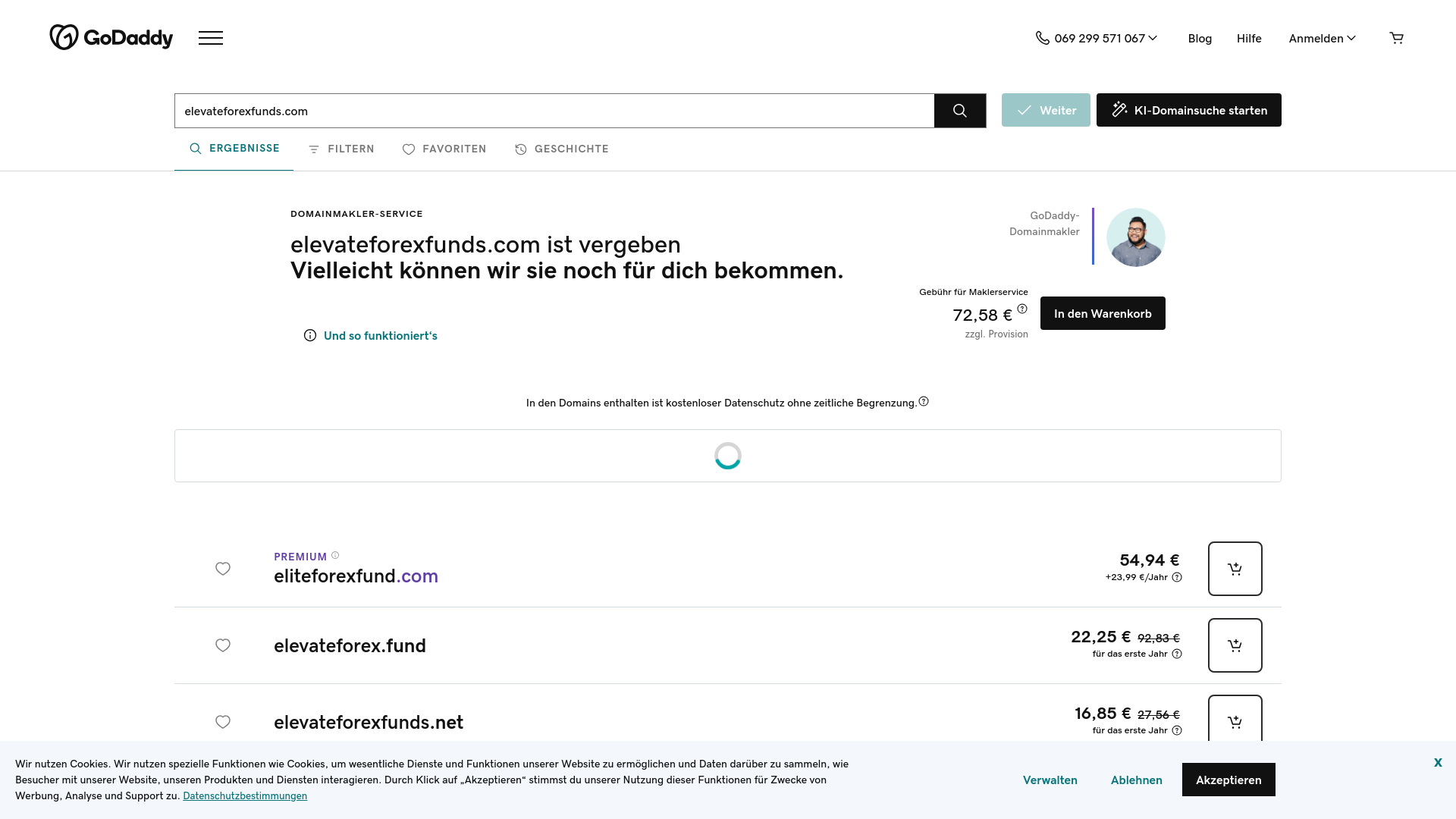Viewport: 1456px width, 819px height.
Task: Open the GESCHICHTE tab
Action: (x=562, y=149)
